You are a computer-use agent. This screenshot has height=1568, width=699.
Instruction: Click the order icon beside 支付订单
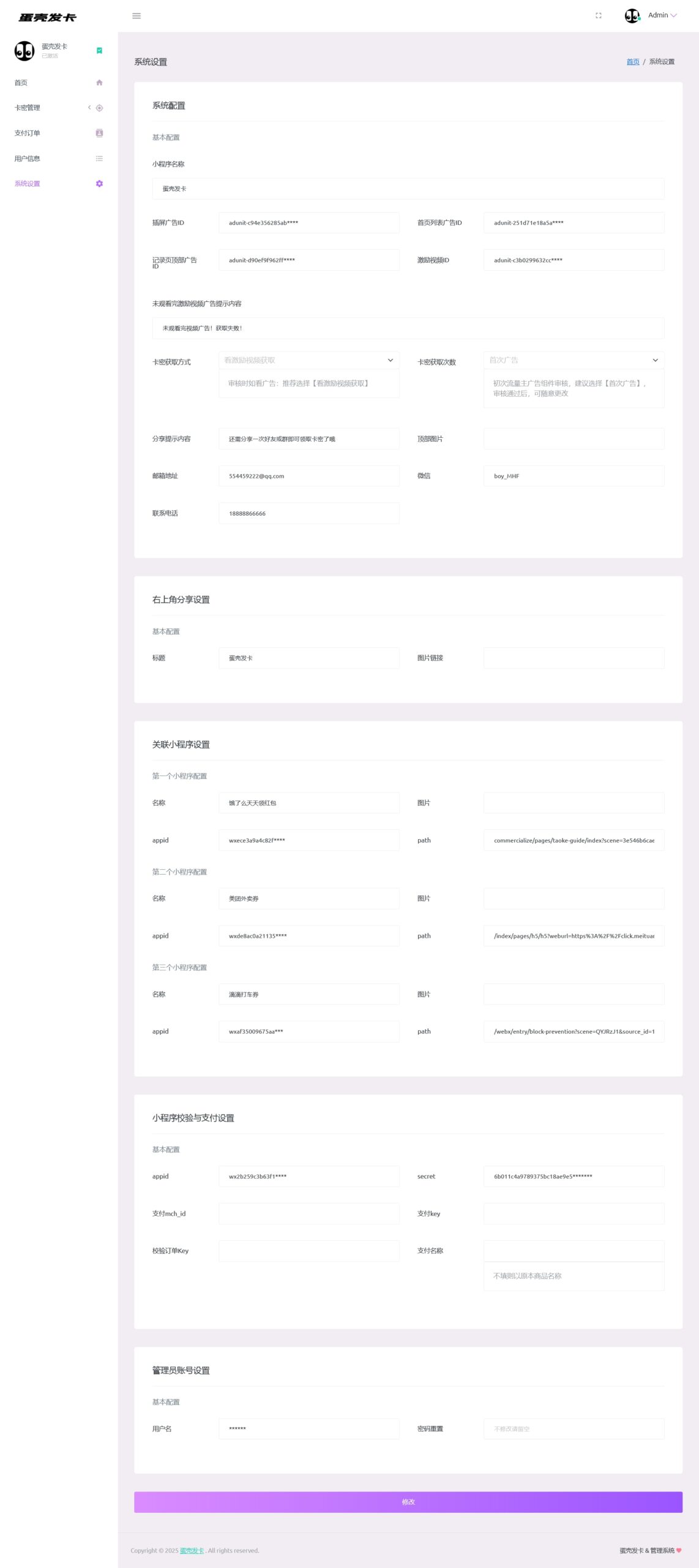99,133
